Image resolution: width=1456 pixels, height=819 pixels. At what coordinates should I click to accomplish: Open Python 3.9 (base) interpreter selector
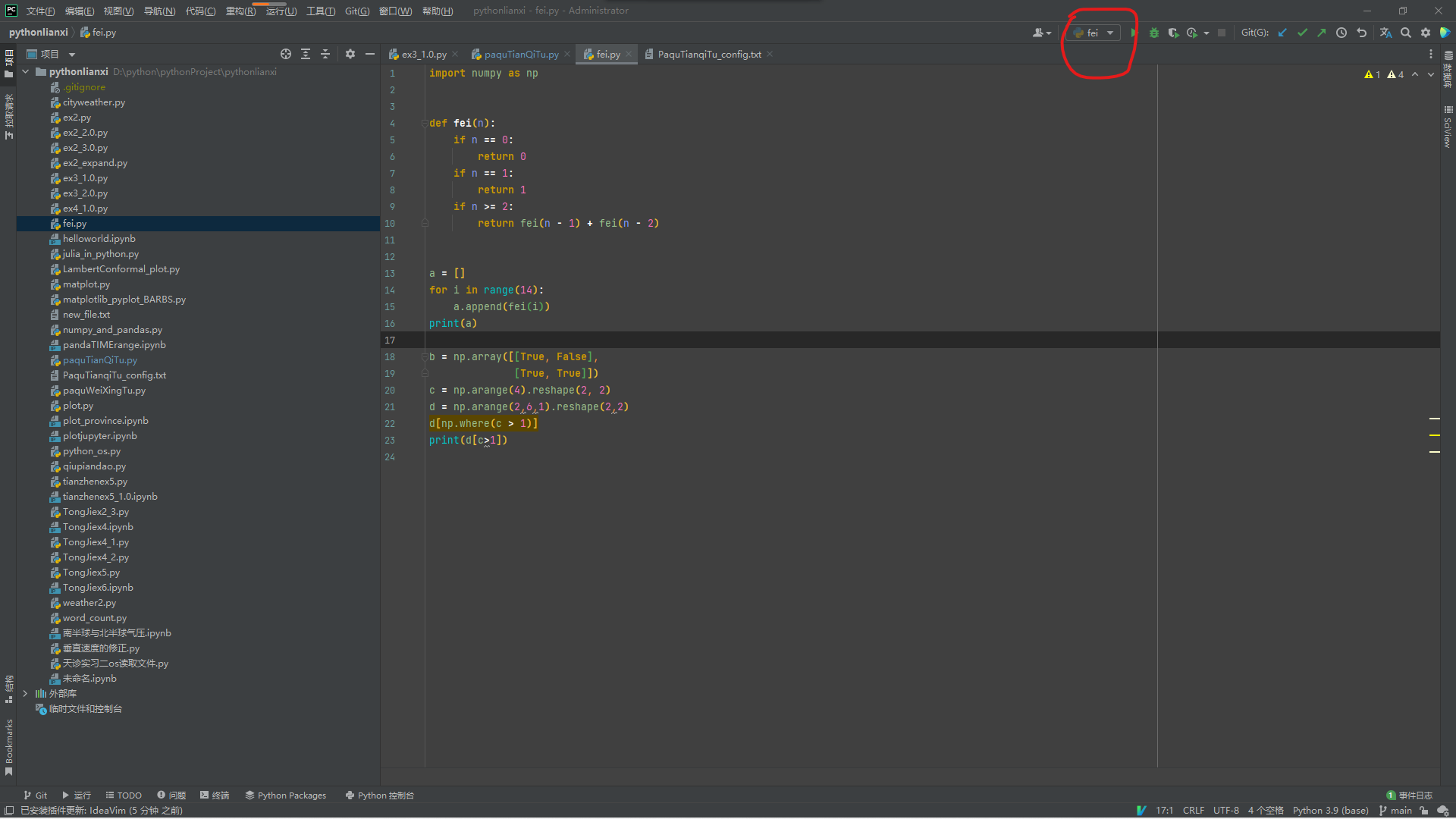[1330, 810]
